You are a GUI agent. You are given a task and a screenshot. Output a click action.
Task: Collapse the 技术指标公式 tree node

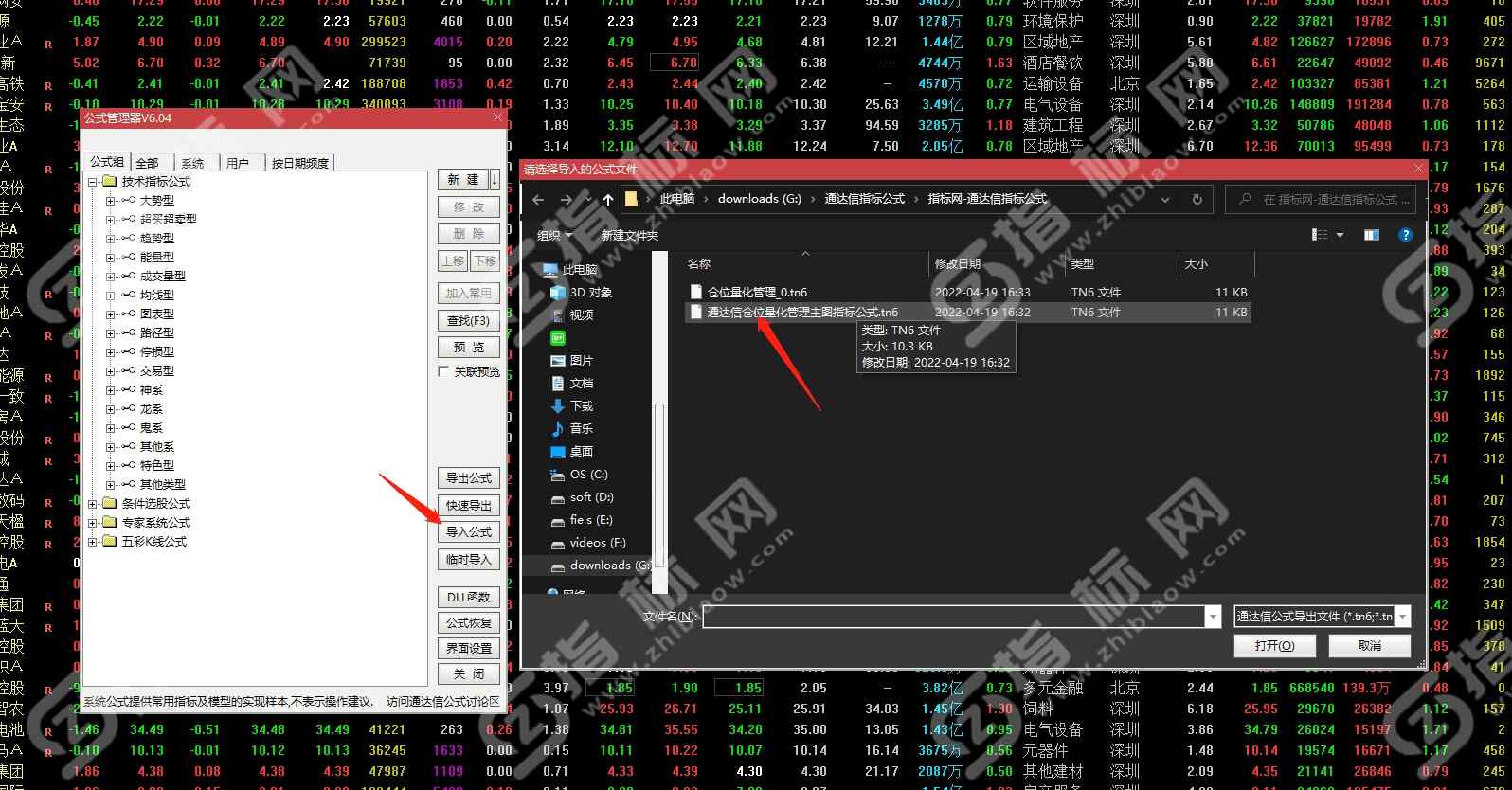point(93,182)
